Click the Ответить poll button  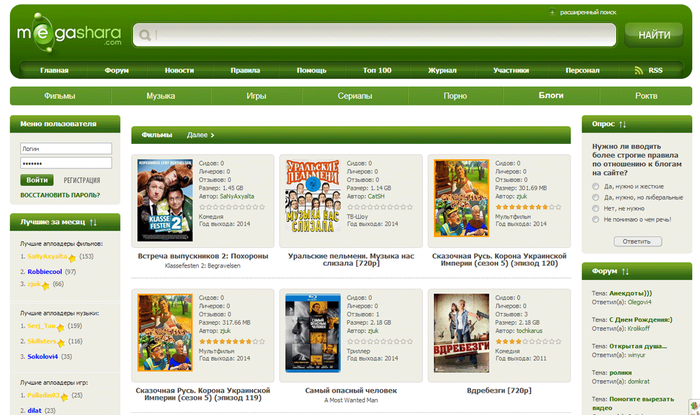pos(638,241)
